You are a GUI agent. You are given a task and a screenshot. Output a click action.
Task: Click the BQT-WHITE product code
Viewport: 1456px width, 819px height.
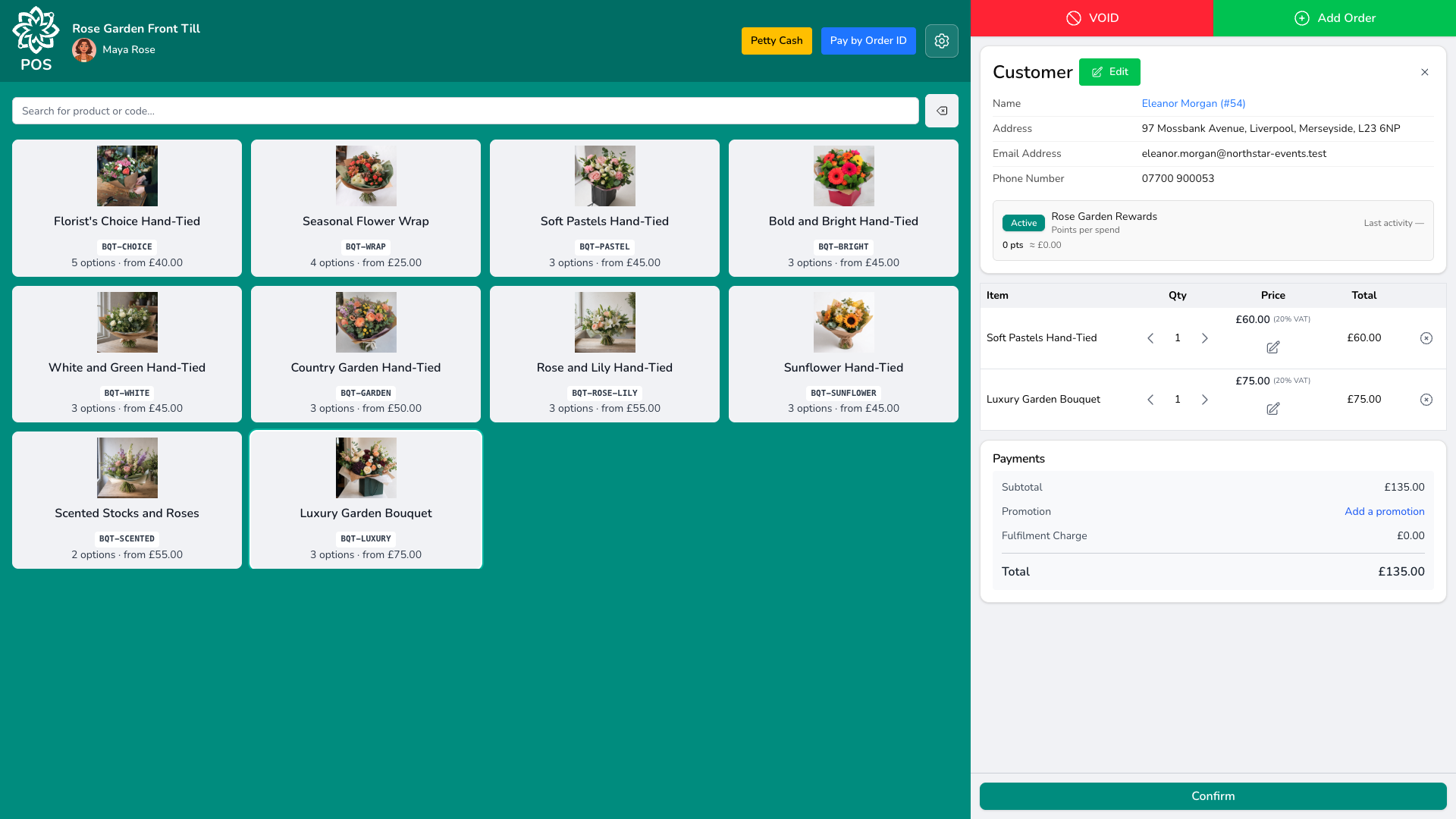click(x=127, y=394)
